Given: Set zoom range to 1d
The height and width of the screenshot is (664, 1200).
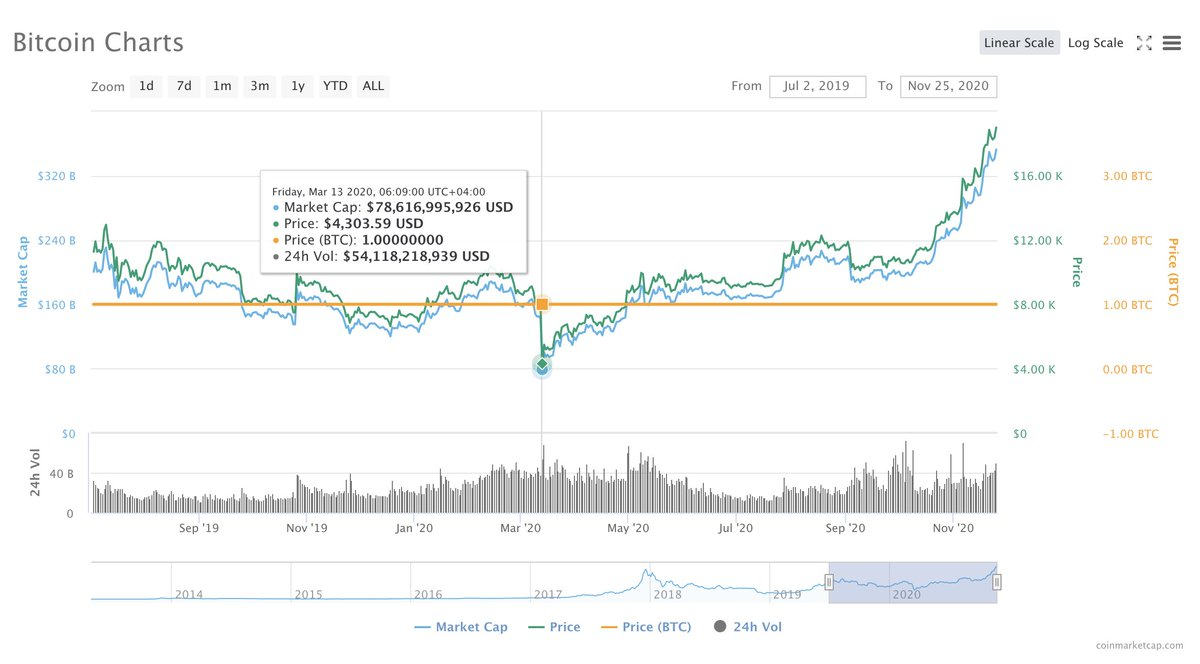Looking at the screenshot, I should point(146,86).
